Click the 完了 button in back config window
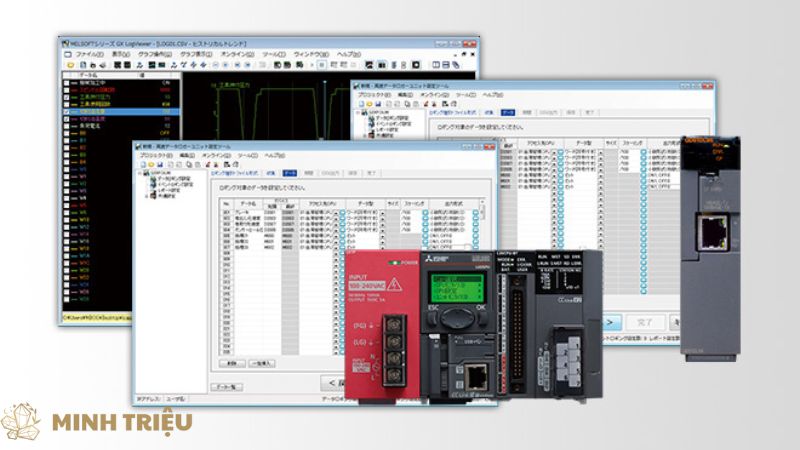Image resolution: width=800 pixels, height=450 pixels. coord(647,322)
